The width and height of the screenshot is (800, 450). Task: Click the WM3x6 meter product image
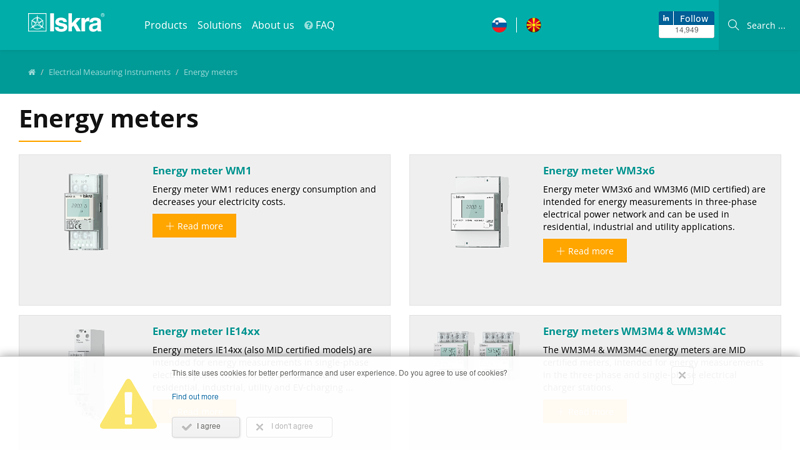coord(480,211)
